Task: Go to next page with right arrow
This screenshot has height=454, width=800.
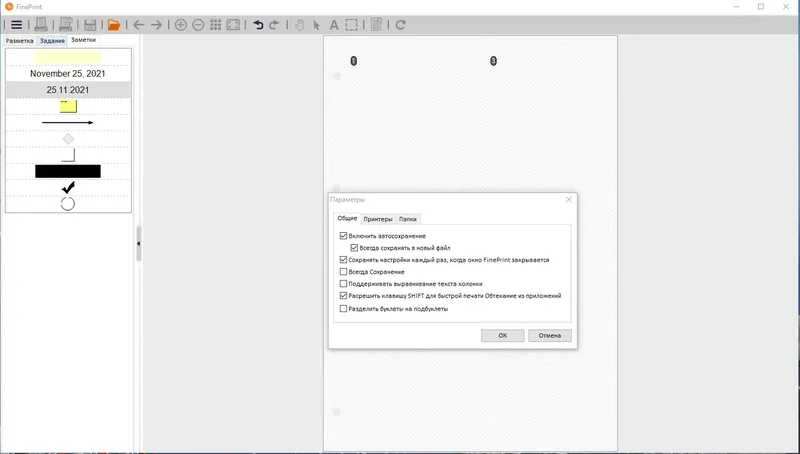Action: [156, 24]
